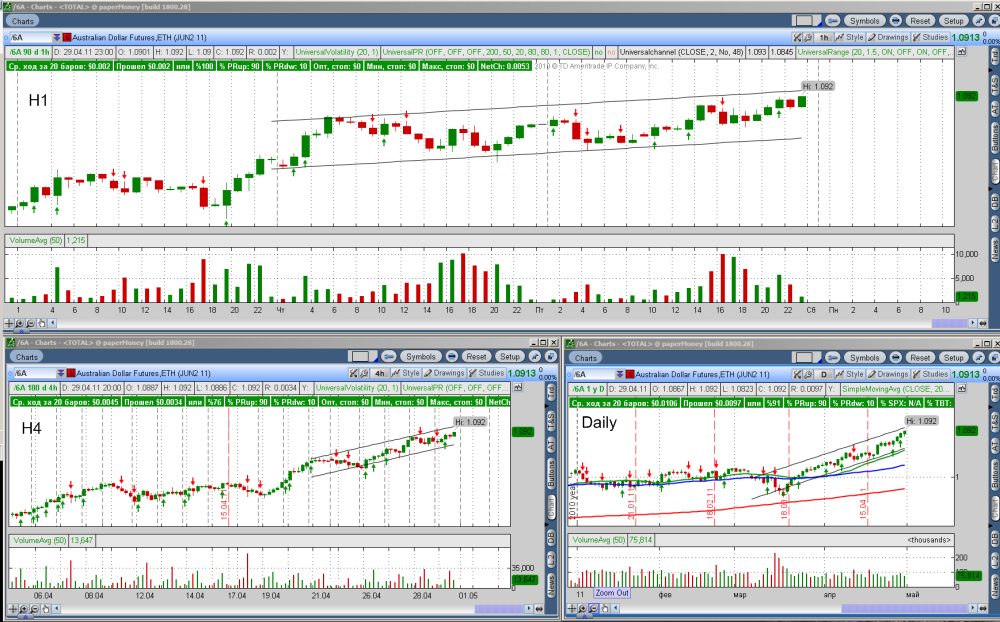Open grid layout selector in Daily window header
The width and height of the screenshot is (1000, 622).
pos(807,358)
